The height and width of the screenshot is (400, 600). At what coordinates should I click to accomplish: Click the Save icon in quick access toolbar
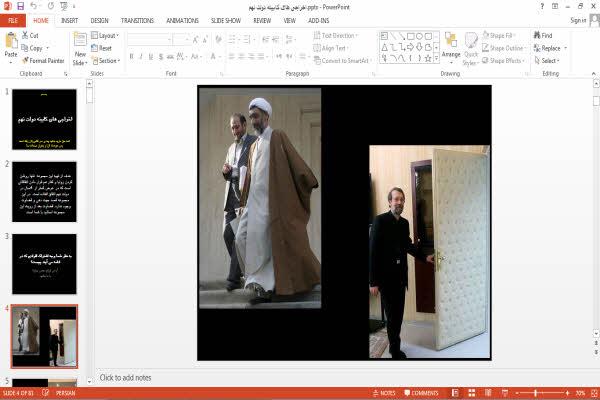20,6
